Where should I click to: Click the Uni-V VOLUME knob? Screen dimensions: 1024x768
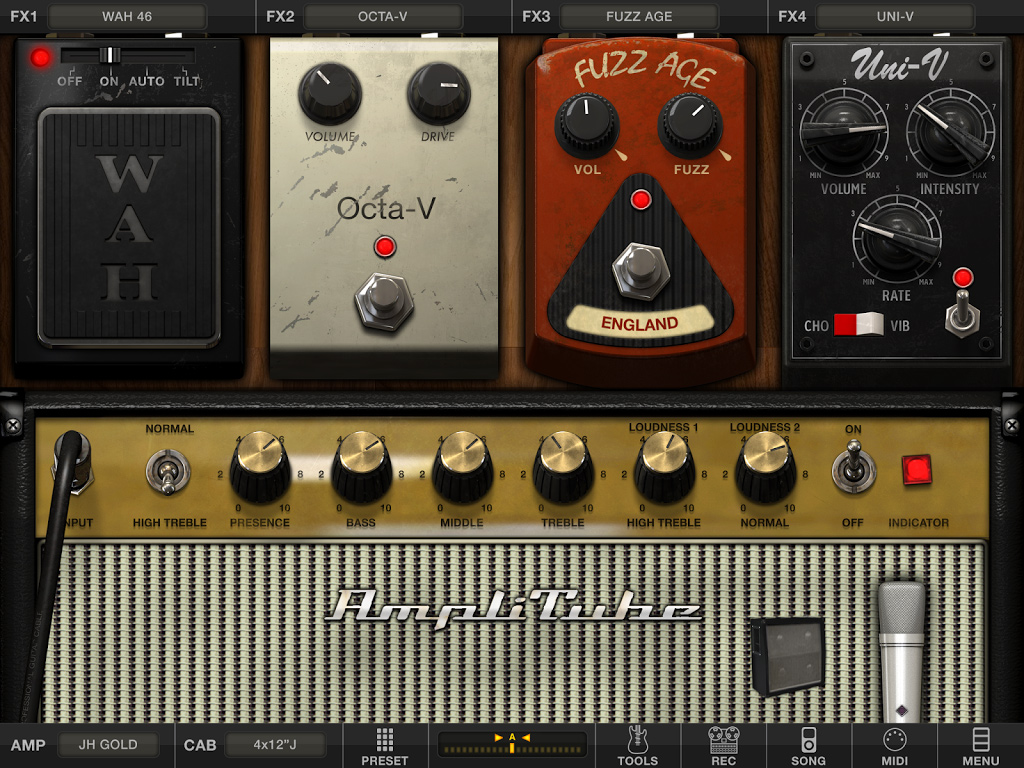844,132
